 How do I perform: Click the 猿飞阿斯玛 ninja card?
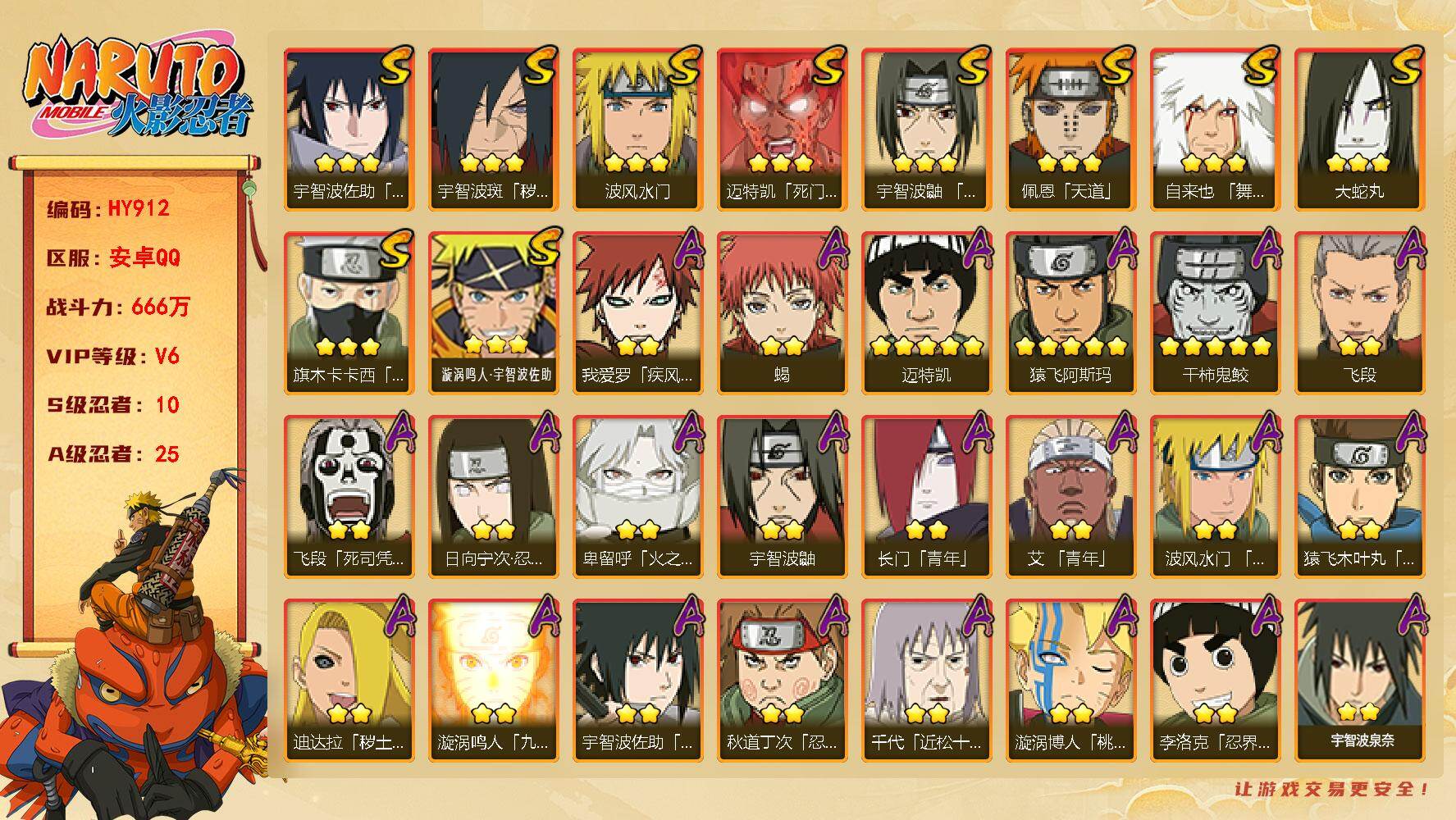1070,312
